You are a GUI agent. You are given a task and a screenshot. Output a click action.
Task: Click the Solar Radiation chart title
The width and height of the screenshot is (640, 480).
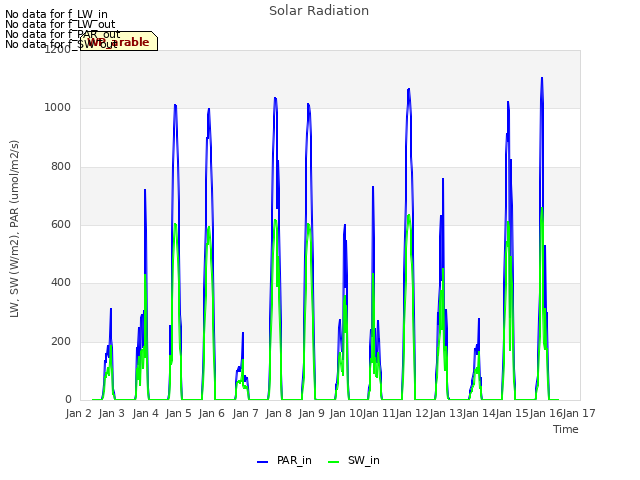pos(319,11)
